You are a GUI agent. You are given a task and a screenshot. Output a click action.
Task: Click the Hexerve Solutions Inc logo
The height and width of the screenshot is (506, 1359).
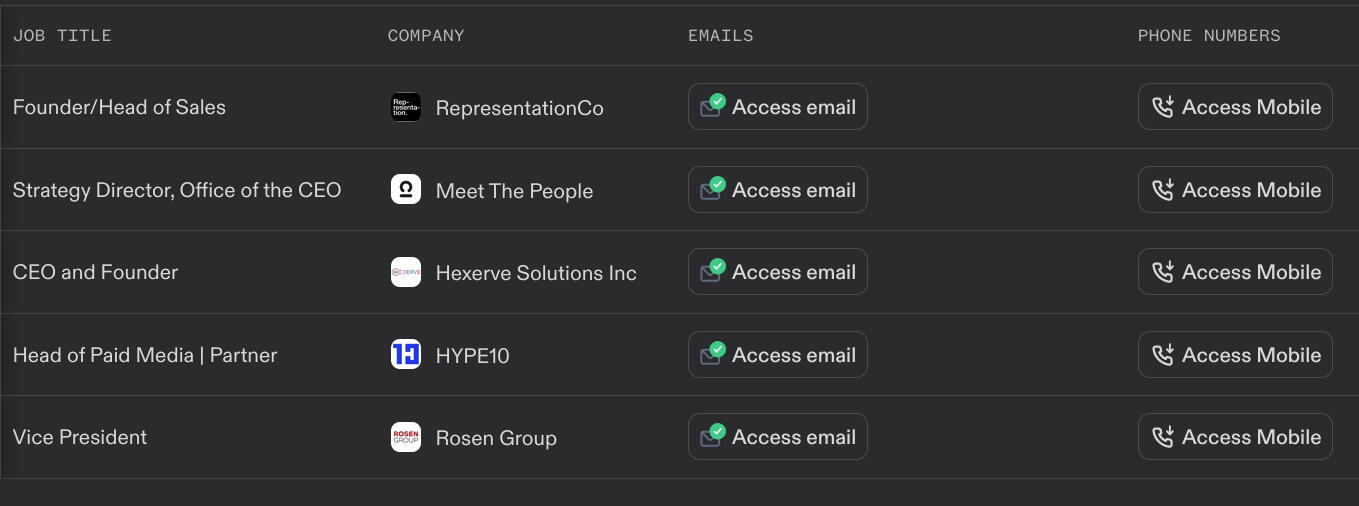pyautogui.click(x=406, y=272)
